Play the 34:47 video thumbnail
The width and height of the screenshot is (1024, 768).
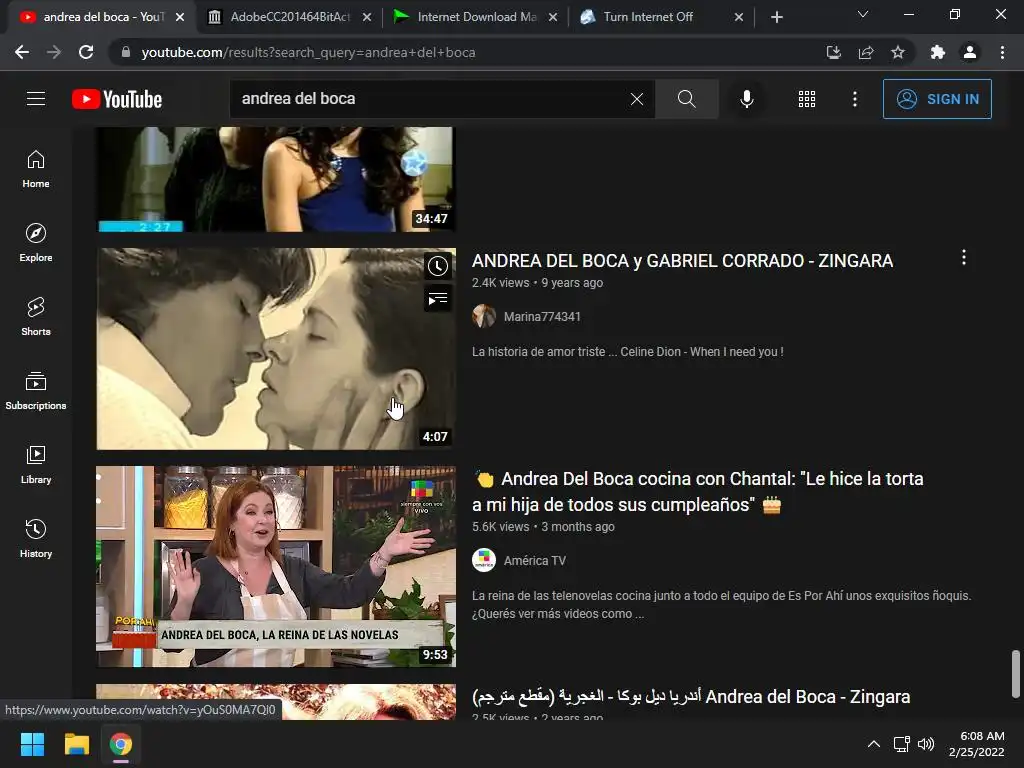(x=276, y=179)
